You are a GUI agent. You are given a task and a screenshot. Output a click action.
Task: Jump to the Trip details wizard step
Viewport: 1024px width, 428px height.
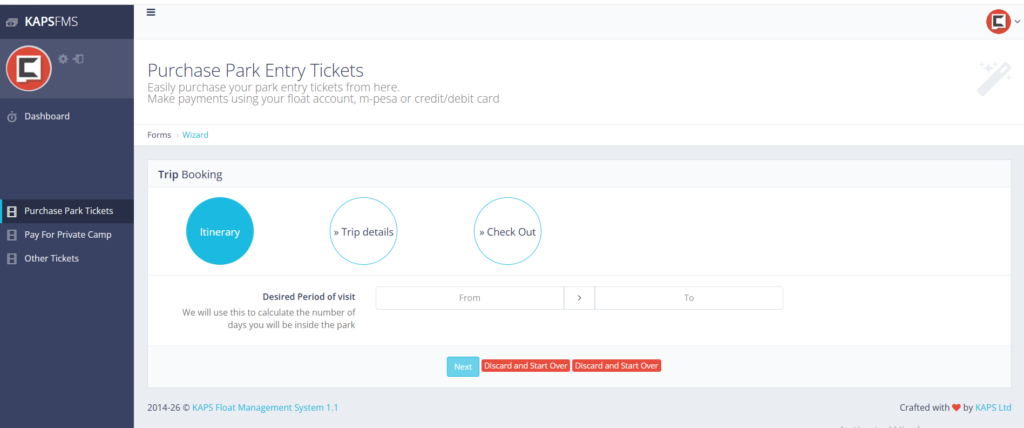tap(364, 232)
